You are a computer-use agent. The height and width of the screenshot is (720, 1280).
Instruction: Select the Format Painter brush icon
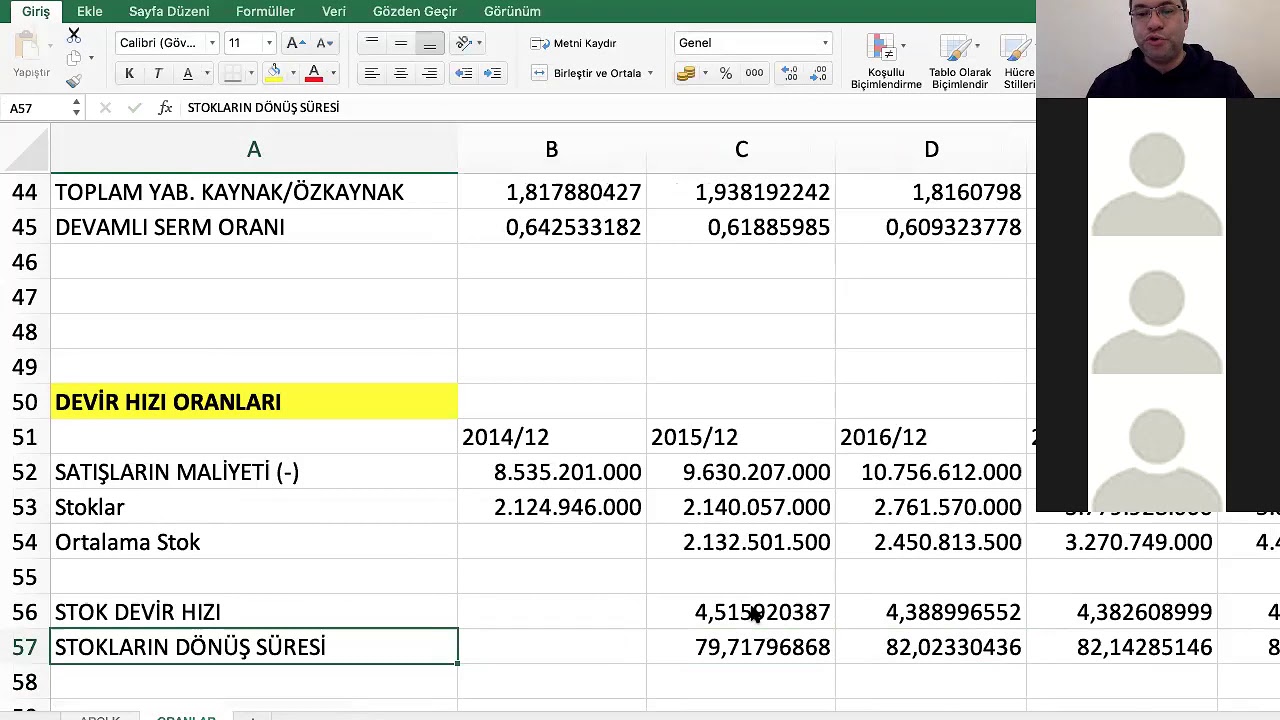click(x=74, y=81)
